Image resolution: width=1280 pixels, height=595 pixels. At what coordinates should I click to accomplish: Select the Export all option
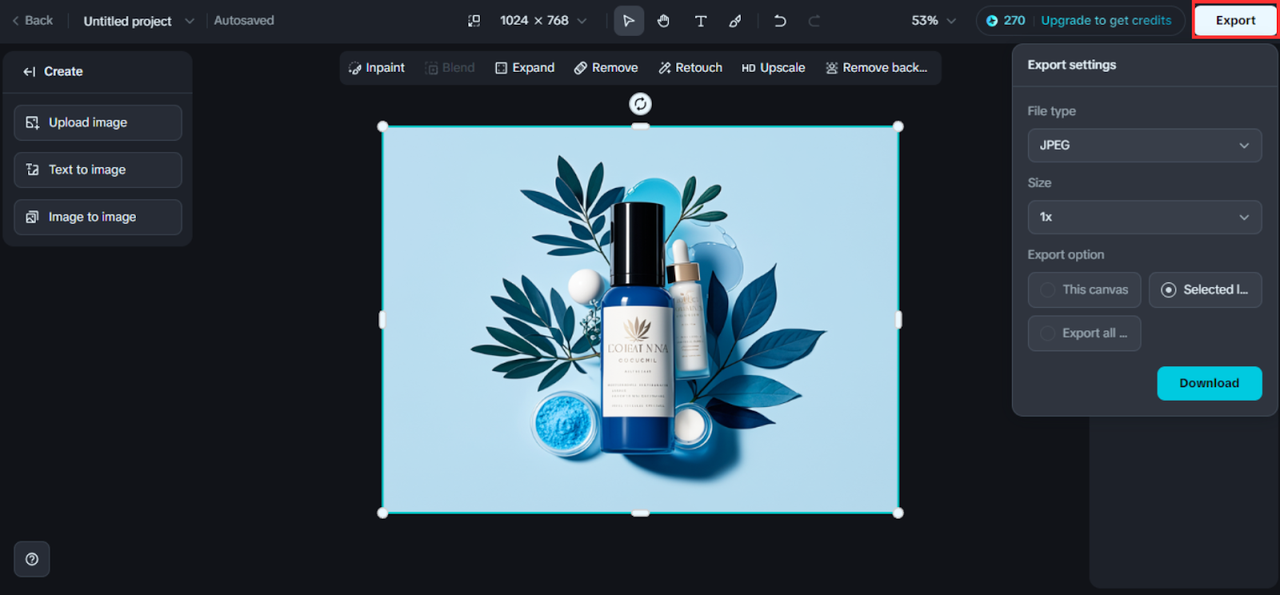pyautogui.click(x=1084, y=333)
